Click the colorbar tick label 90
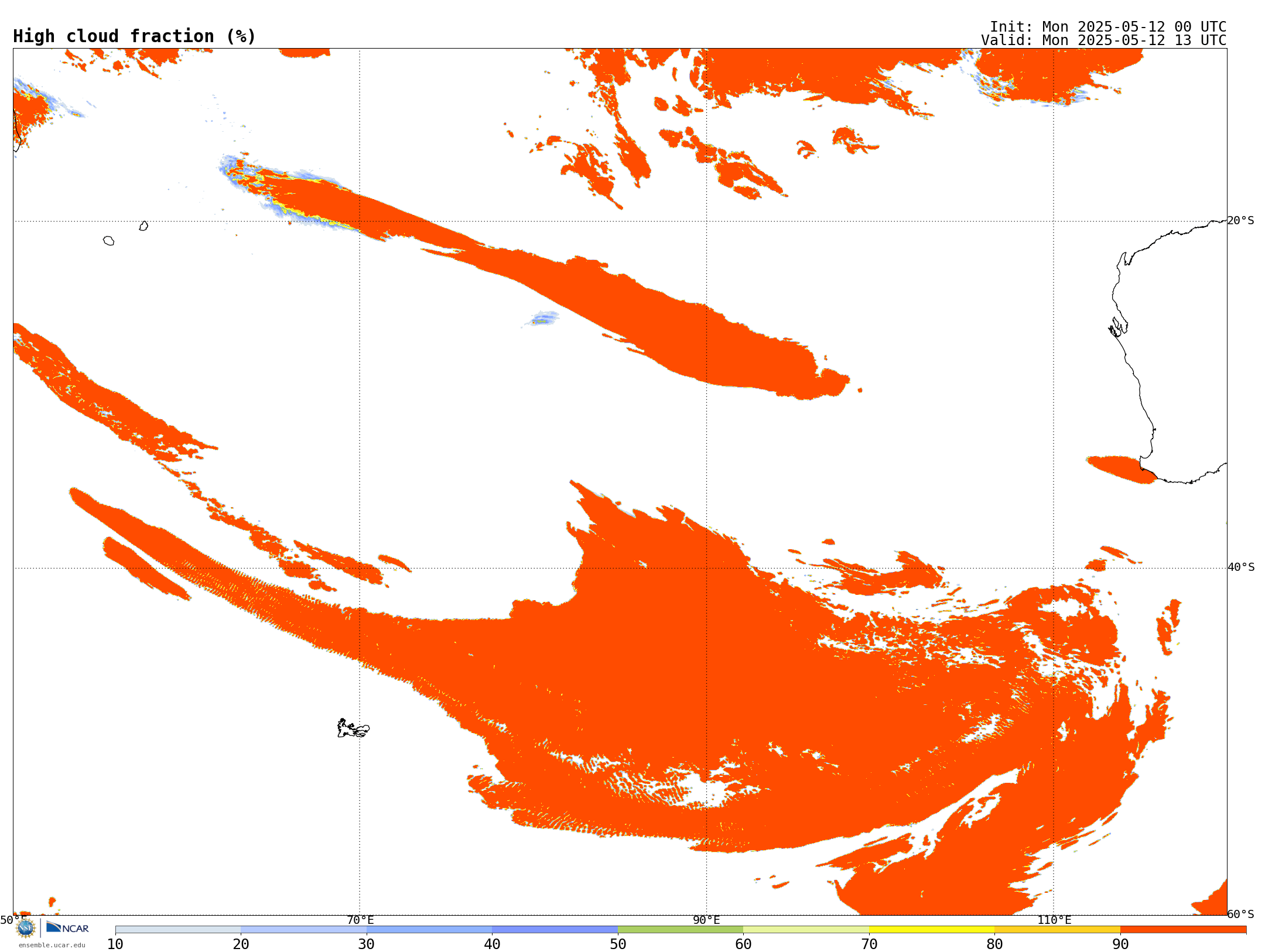This screenshot has width=1265, height=952. [1120, 944]
